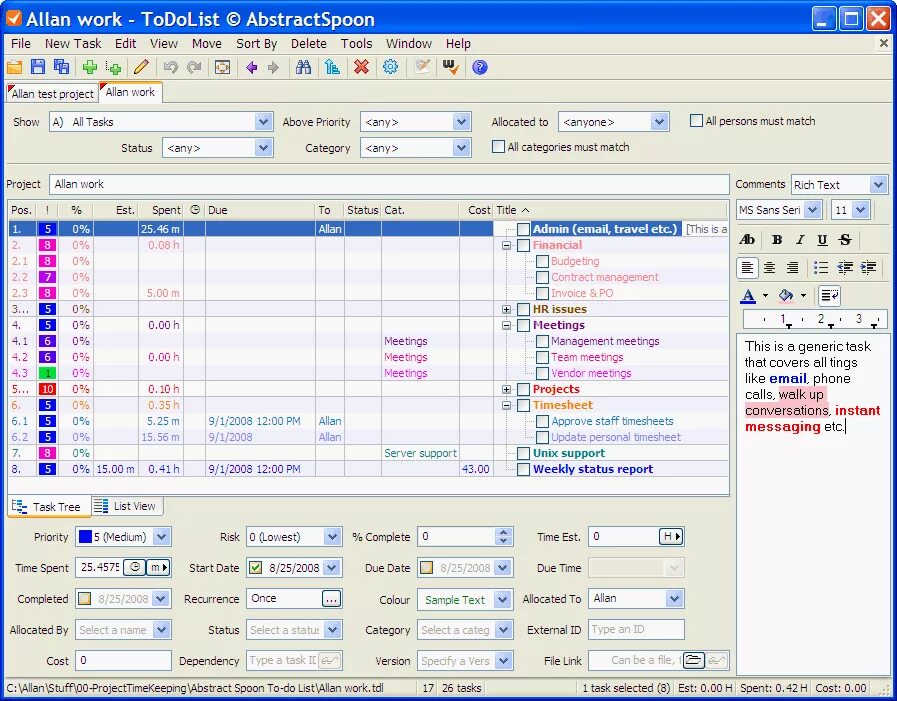Screen dimensions: 897x701
Task: Click the pencil Edit task icon
Action: [x=141, y=67]
